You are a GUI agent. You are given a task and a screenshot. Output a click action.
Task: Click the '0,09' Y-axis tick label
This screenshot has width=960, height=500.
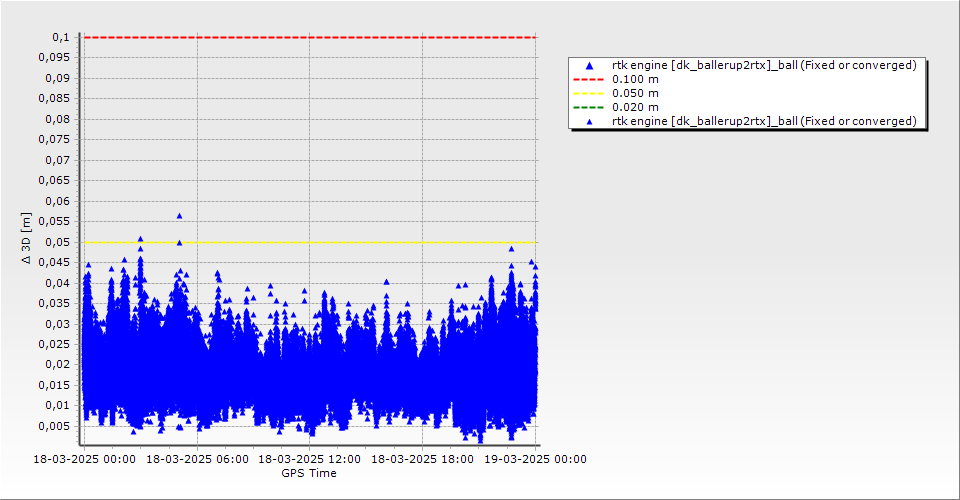point(58,78)
